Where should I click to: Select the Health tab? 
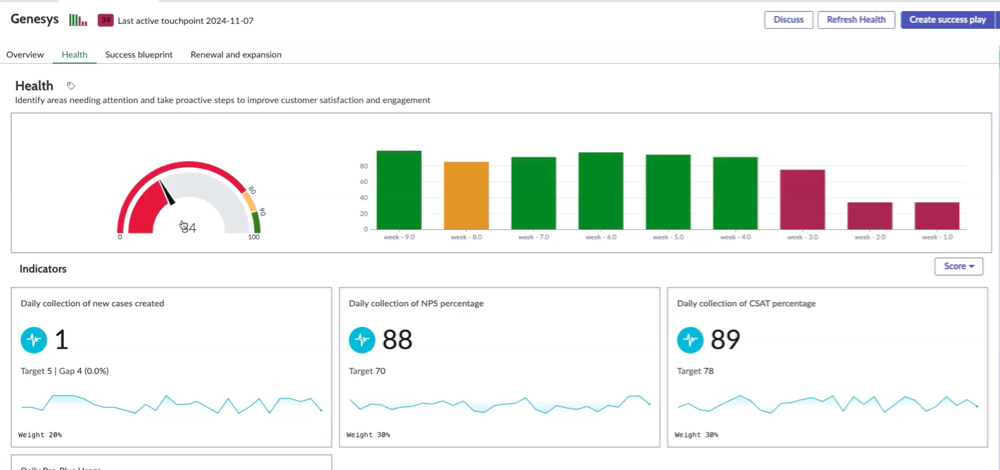pos(75,55)
